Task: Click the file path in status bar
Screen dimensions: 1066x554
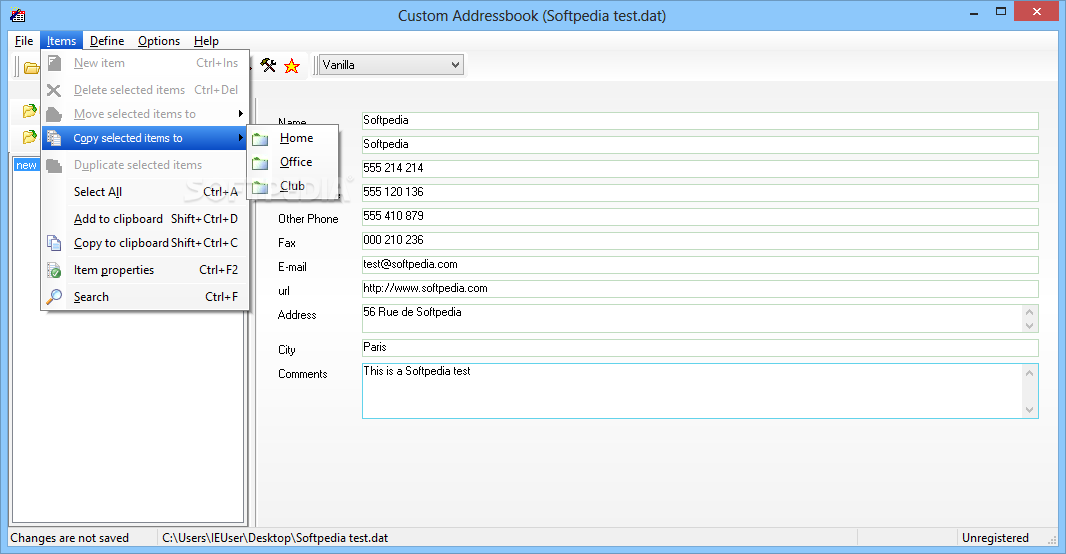Action: (275, 538)
